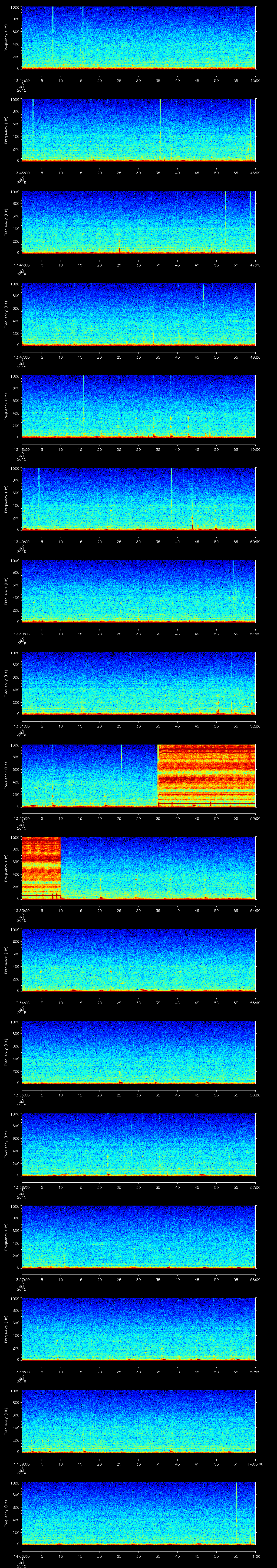Viewport: 277px width, 1568px height.
Task: Click the 13:54:00 start time label
Action: (21, 1003)
